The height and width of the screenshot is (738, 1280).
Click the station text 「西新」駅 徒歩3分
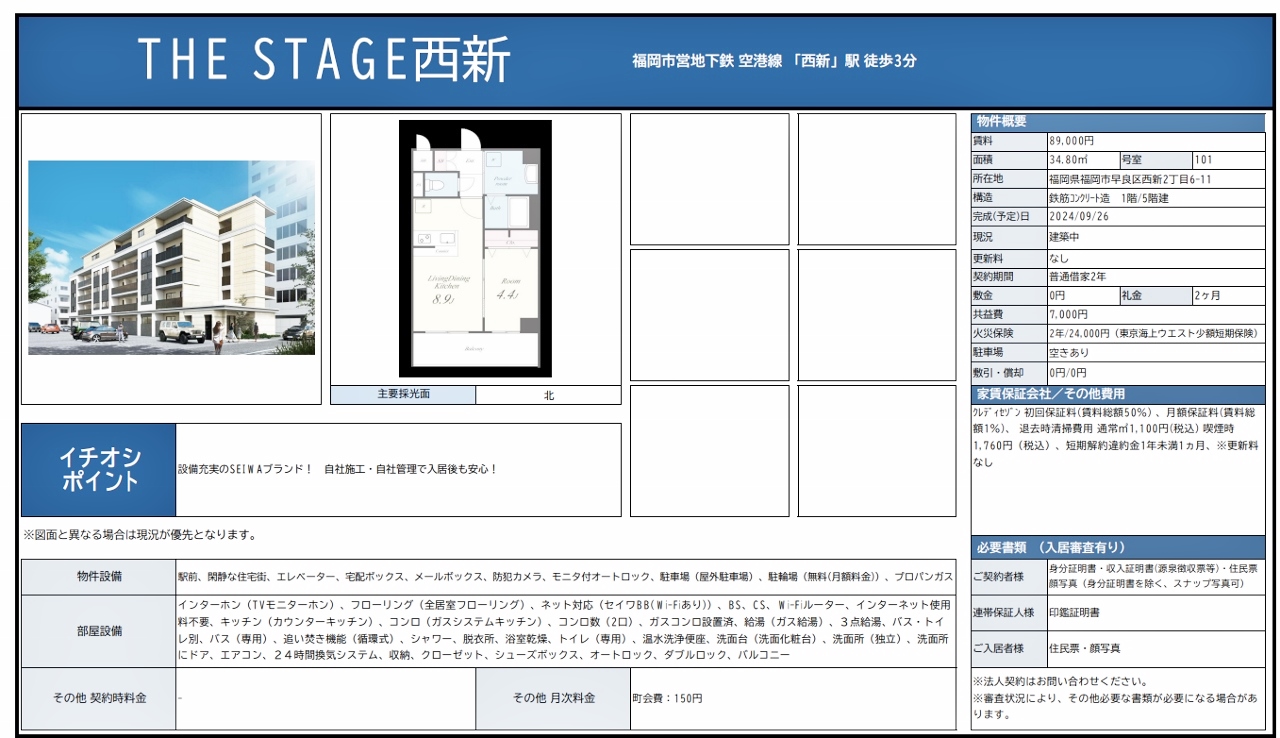[855, 61]
